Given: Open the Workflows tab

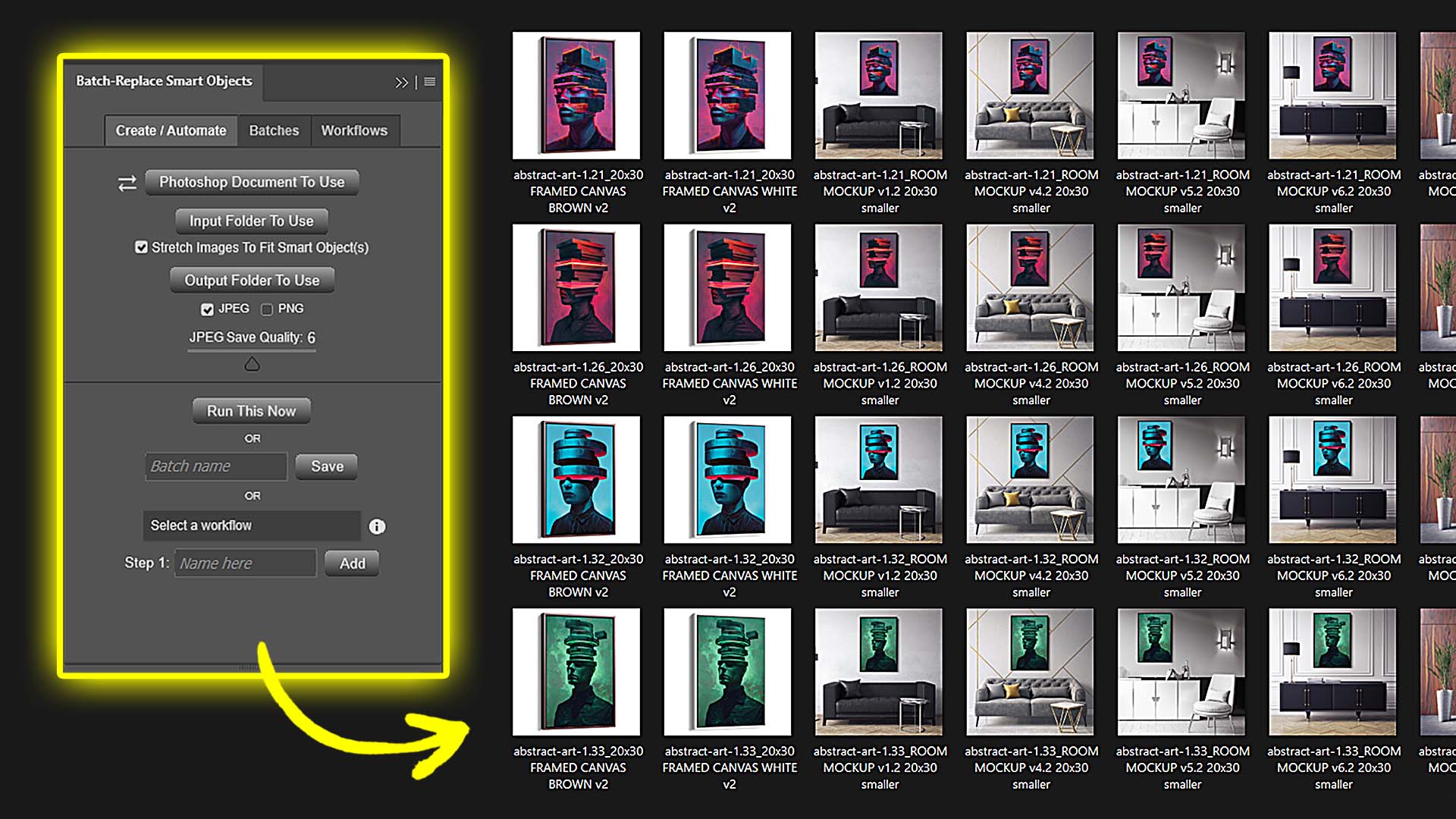Looking at the screenshot, I should pos(355,130).
